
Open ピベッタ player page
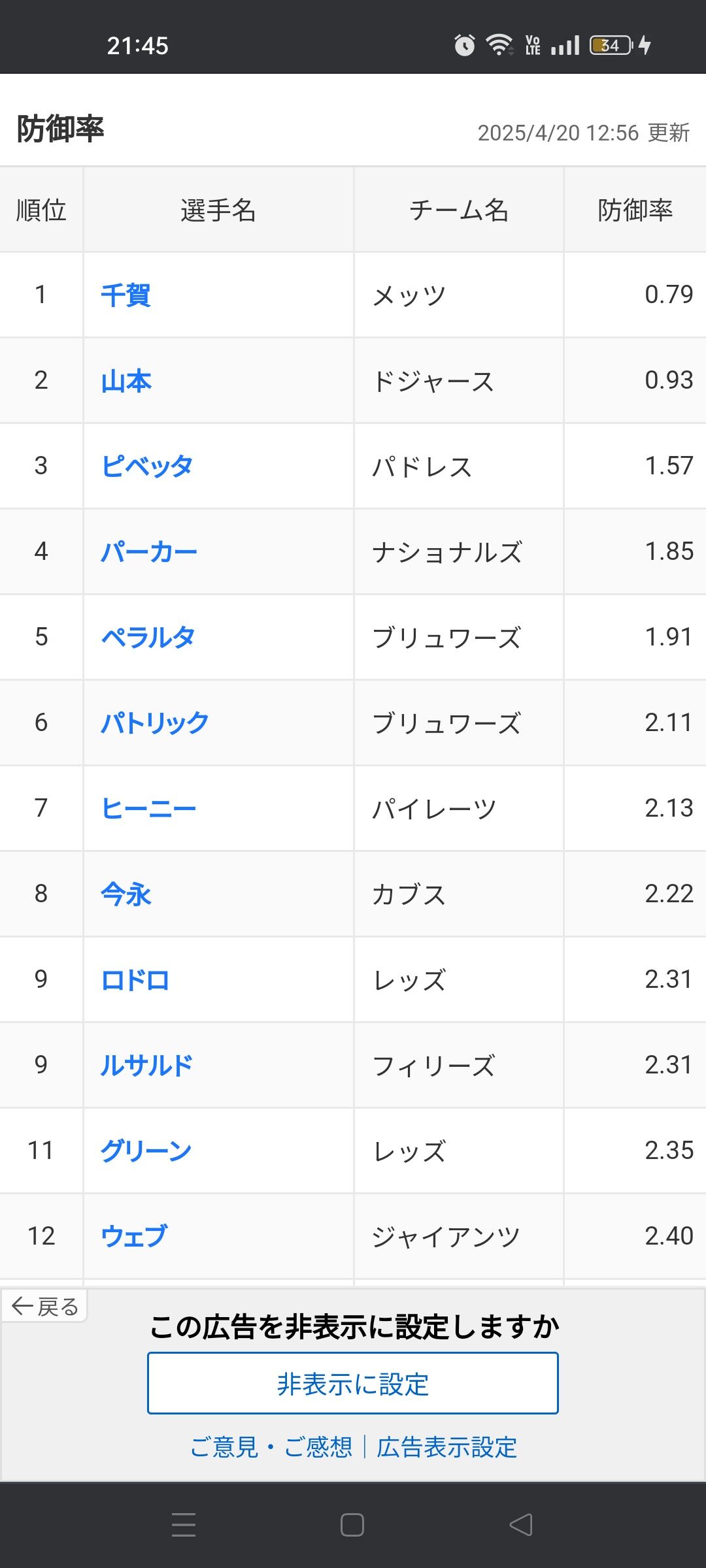(x=147, y=466)
